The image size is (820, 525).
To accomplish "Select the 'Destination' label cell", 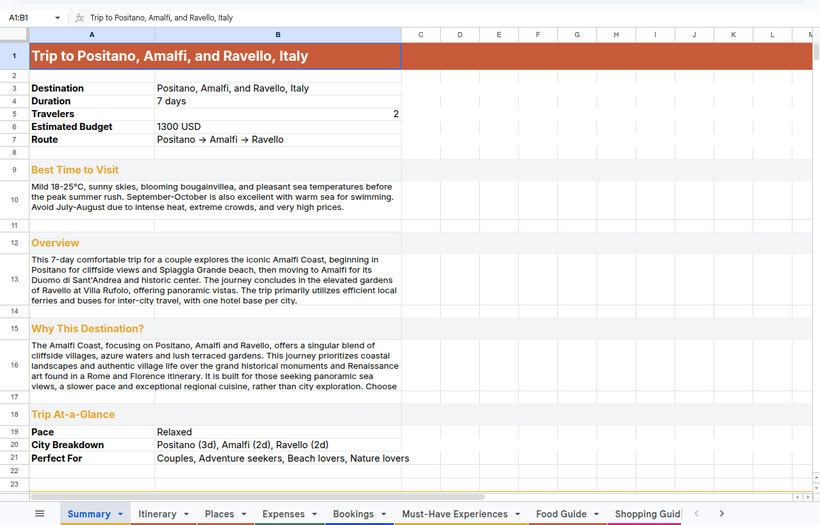I will click(92, 88).
